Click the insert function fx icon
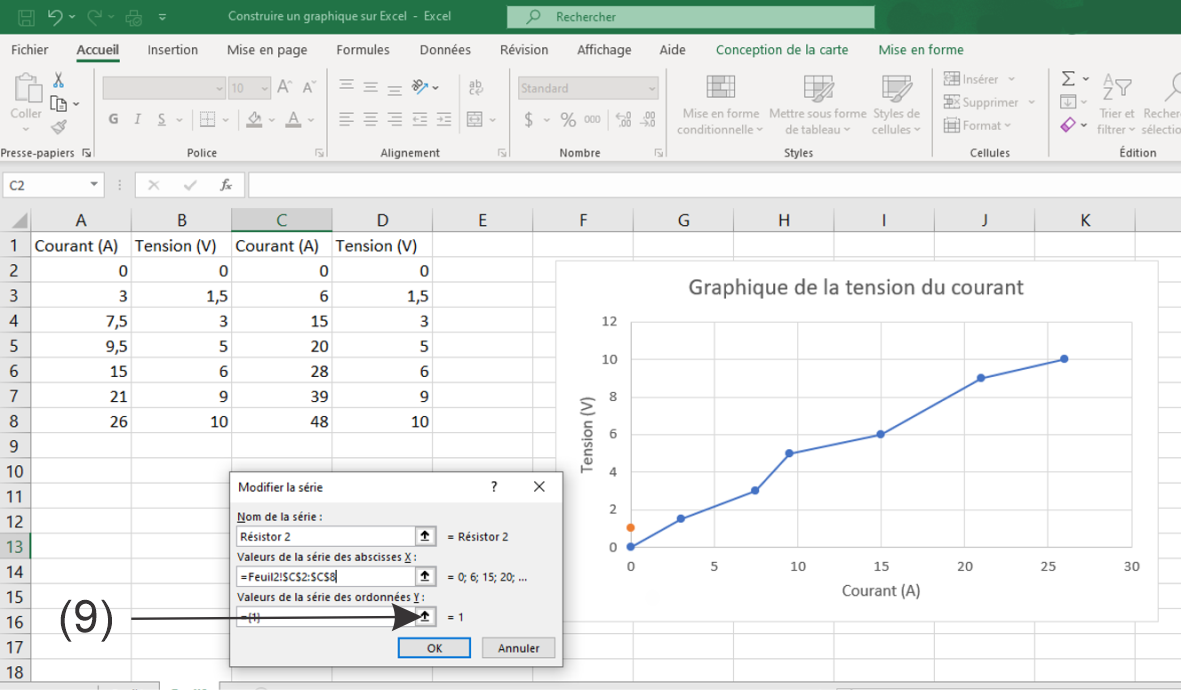1181x690 pixels. pos(226,185)
